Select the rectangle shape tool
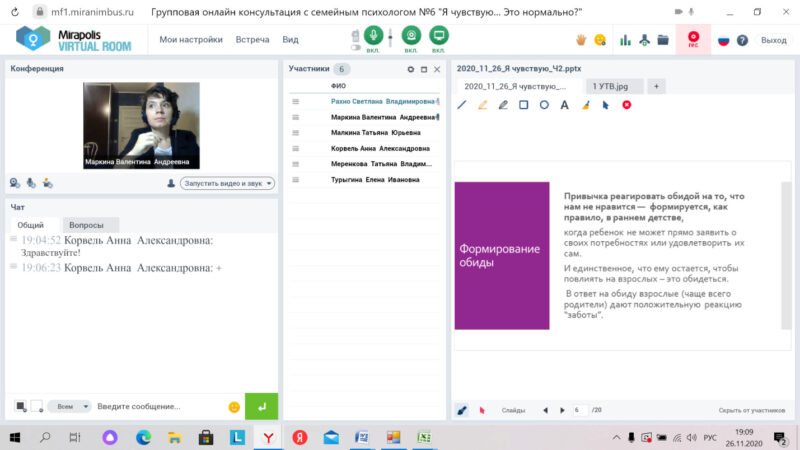Image resolution: width=800 pixels, height=450 pixels. click(x=523, y=105)
